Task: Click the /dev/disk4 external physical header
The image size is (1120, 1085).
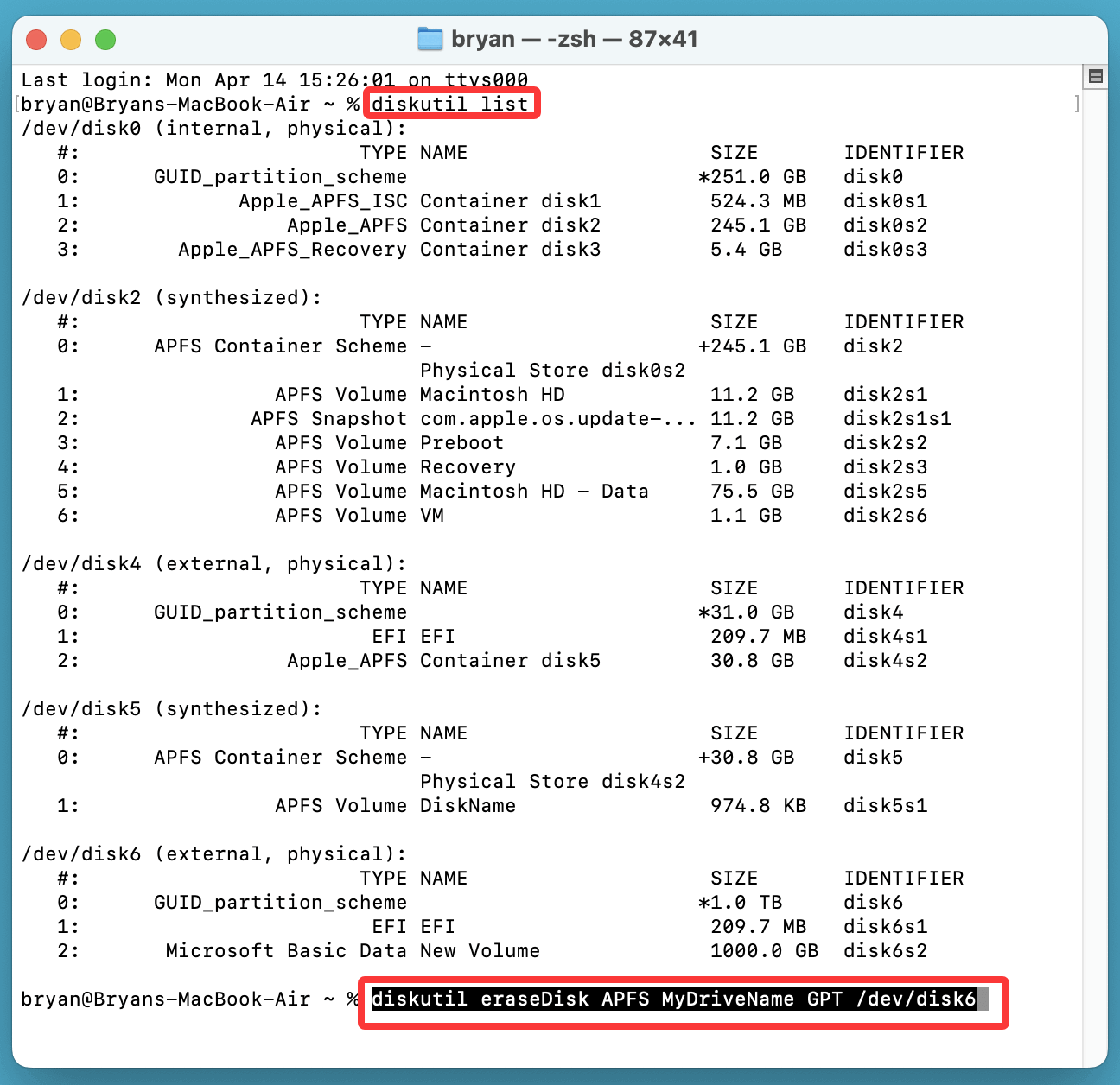Action: click(x=214, y=563)
